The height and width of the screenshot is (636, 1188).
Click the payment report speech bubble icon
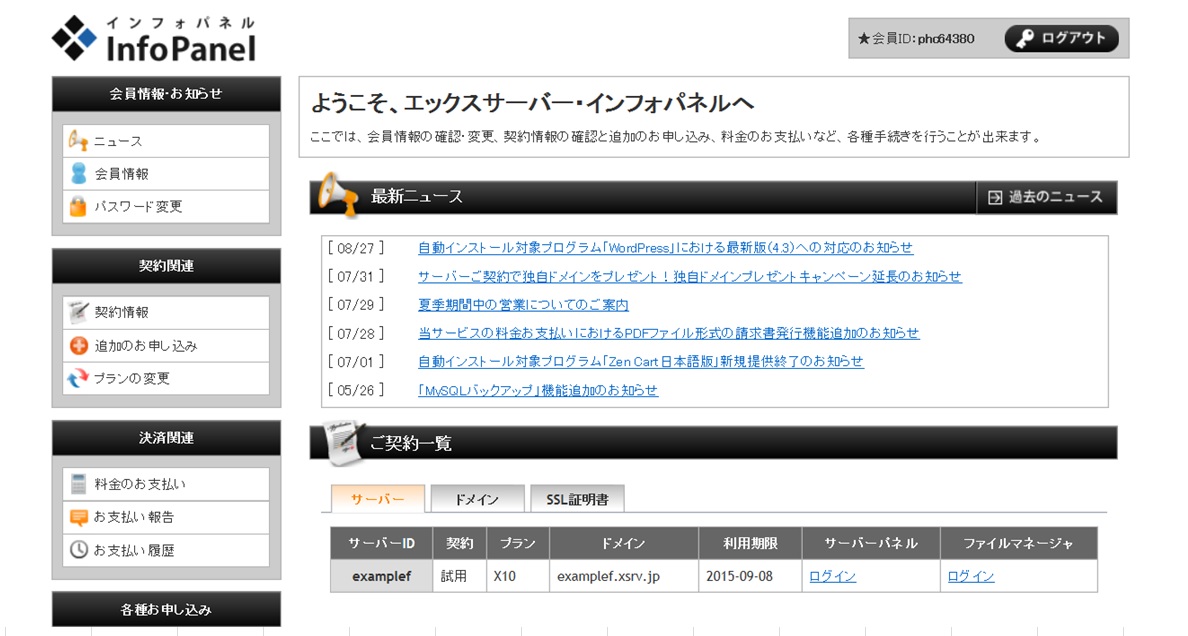(78, 517)
